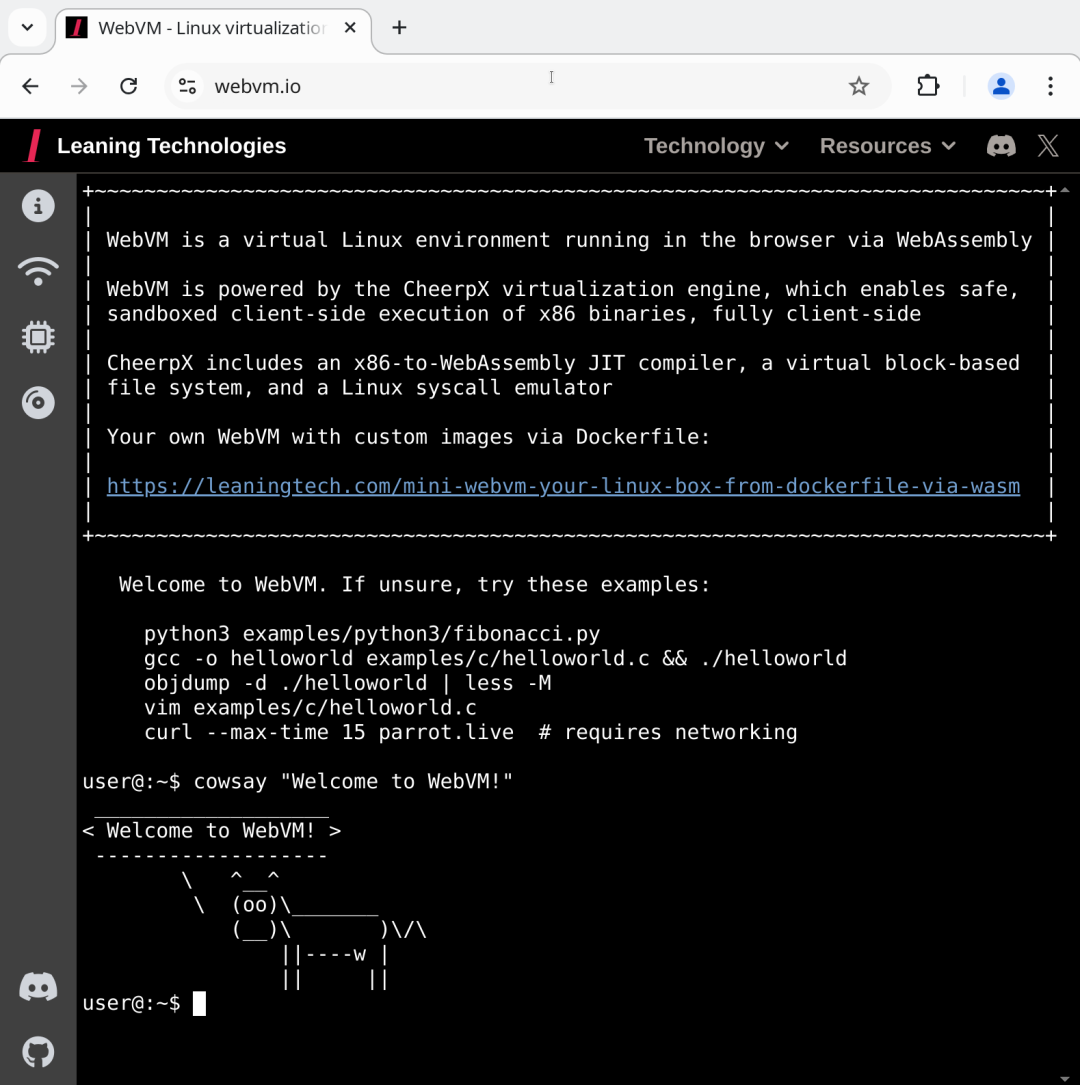This screenshot has height=1085, width=1080.
Task: Click the objdump example command line
Action: click(x=347, y=683)
